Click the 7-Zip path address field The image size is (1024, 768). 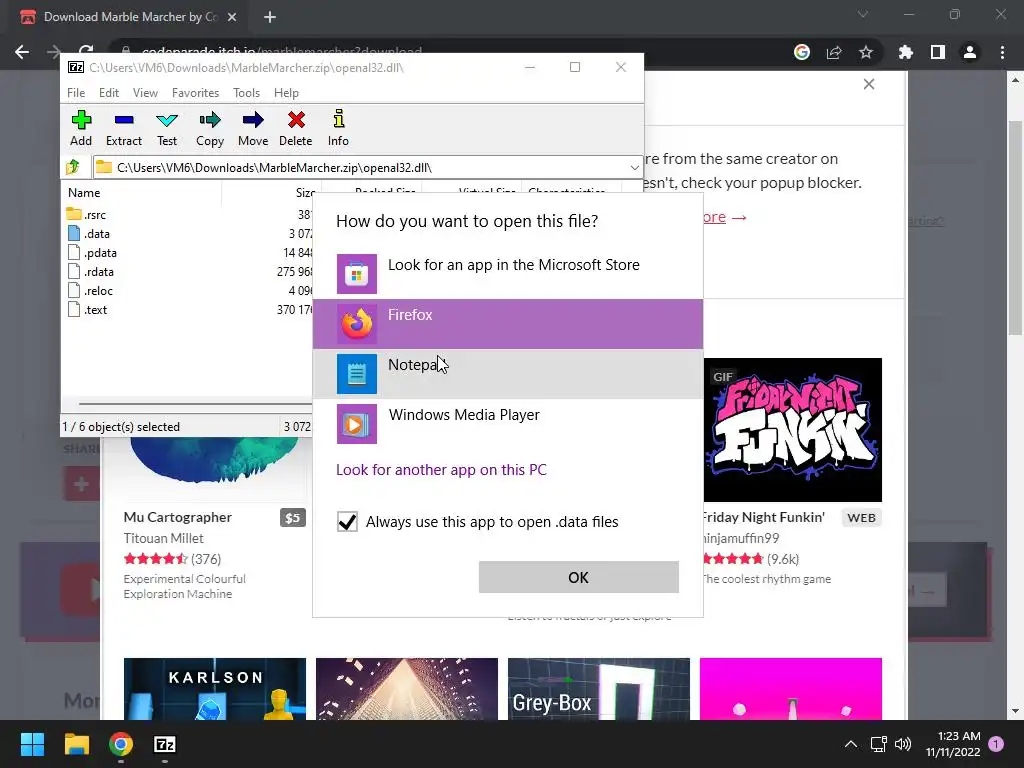pos(359,168)
